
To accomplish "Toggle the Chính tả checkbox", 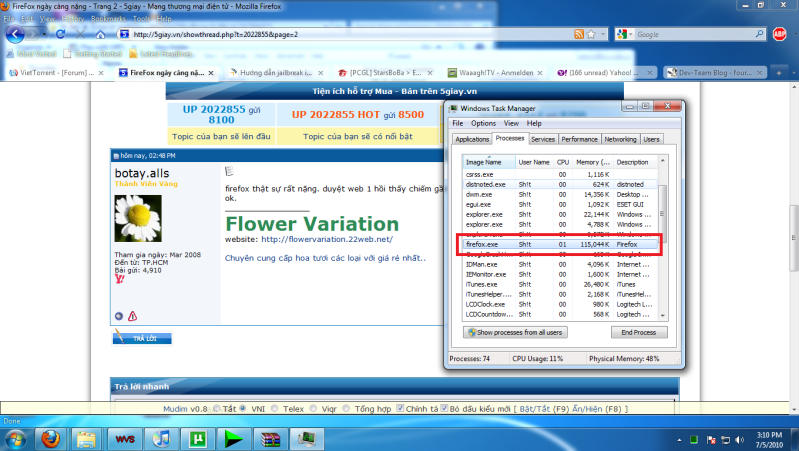I will pyautogui.click(x=400, y=408).
